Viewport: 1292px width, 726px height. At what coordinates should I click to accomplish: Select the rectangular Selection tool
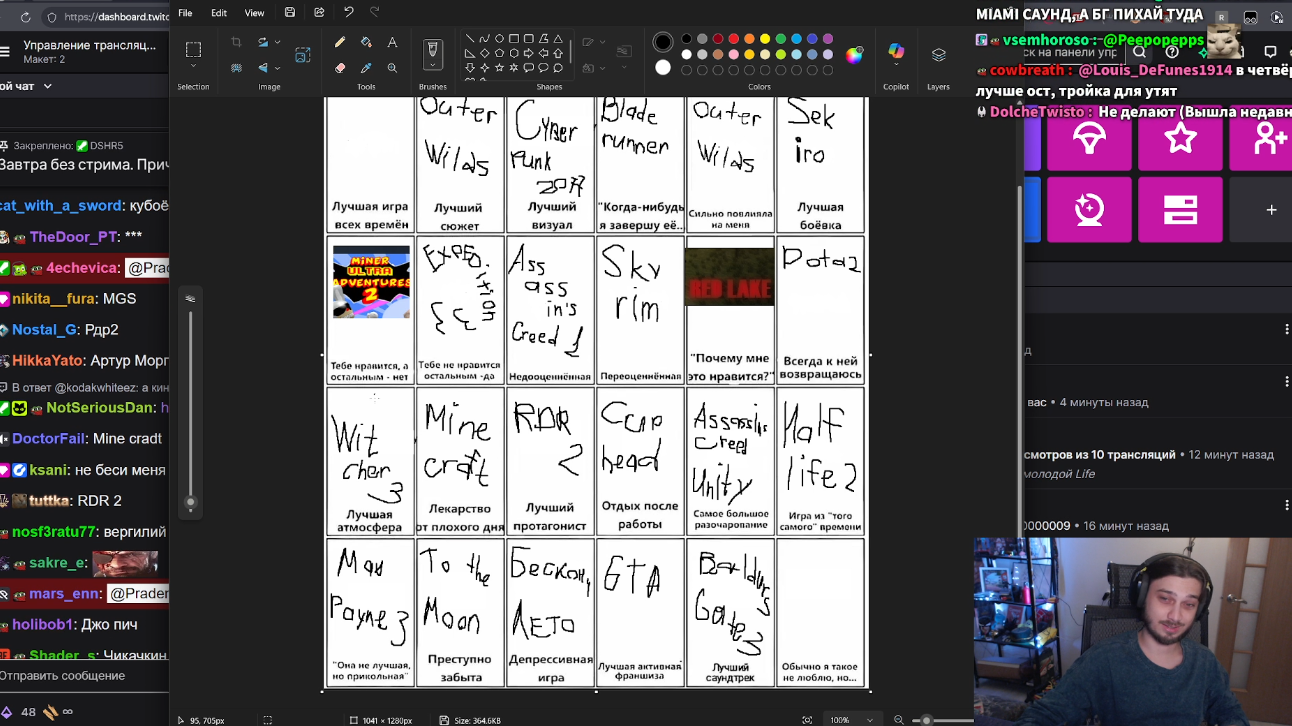193,49
